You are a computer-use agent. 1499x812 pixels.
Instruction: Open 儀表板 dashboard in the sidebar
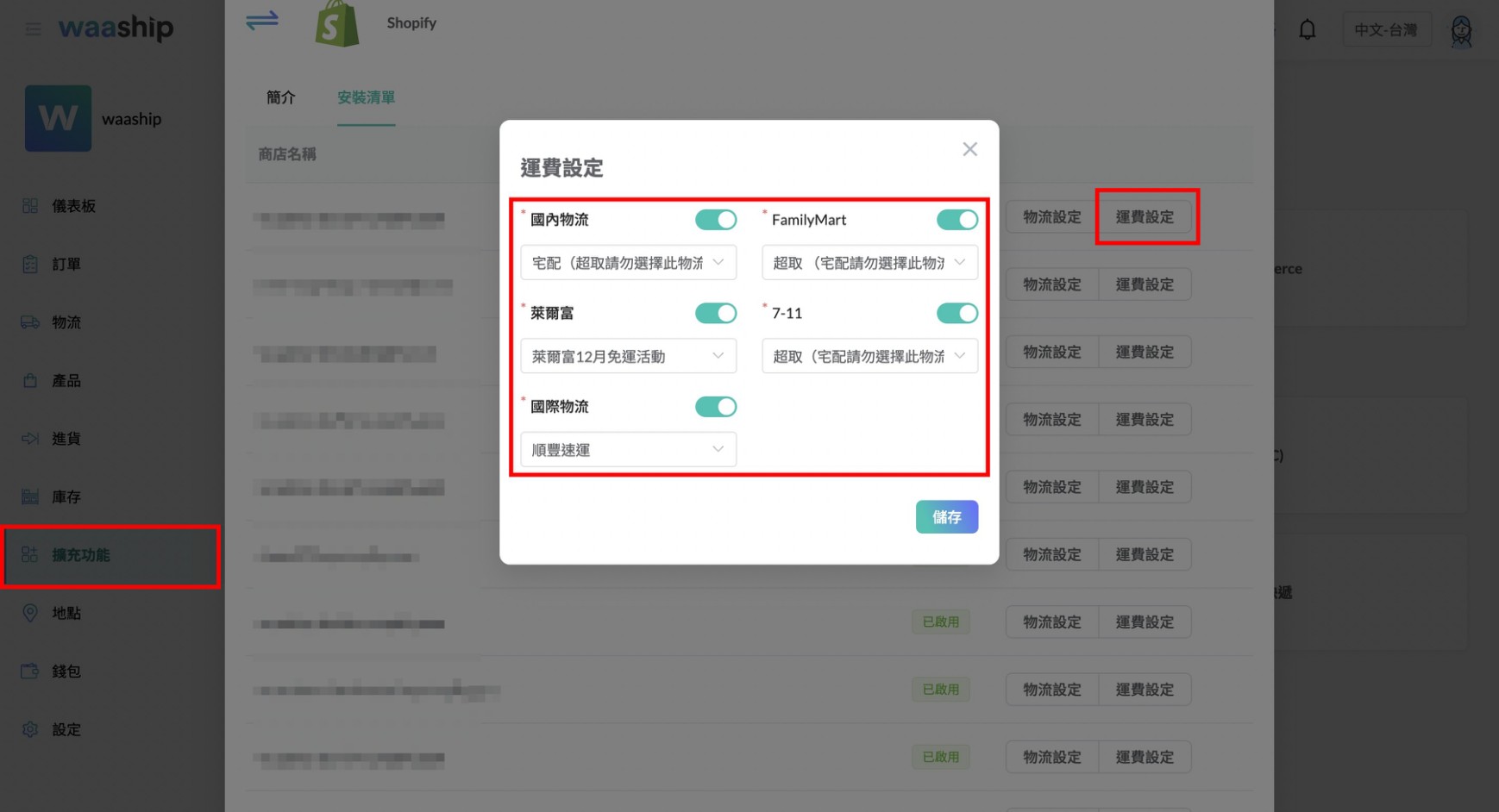pos(73,206)
